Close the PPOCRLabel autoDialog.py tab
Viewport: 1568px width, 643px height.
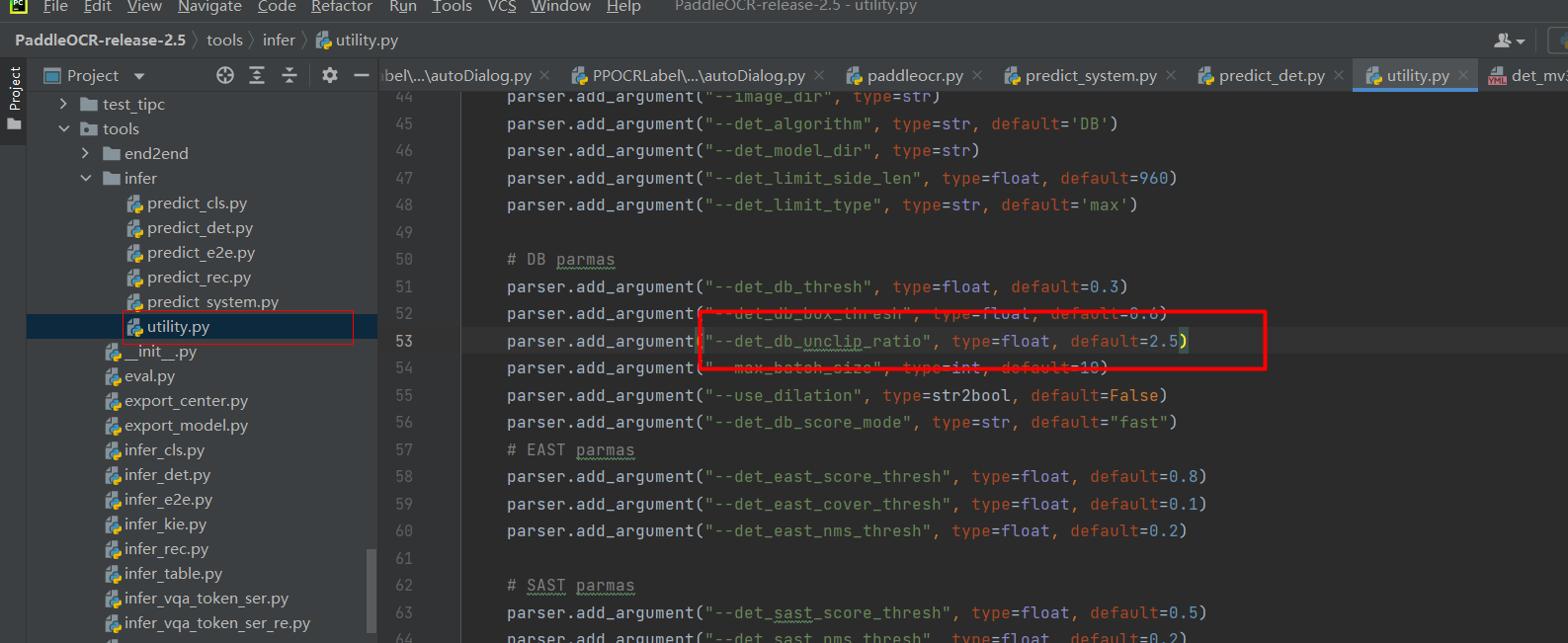(820, 75)
